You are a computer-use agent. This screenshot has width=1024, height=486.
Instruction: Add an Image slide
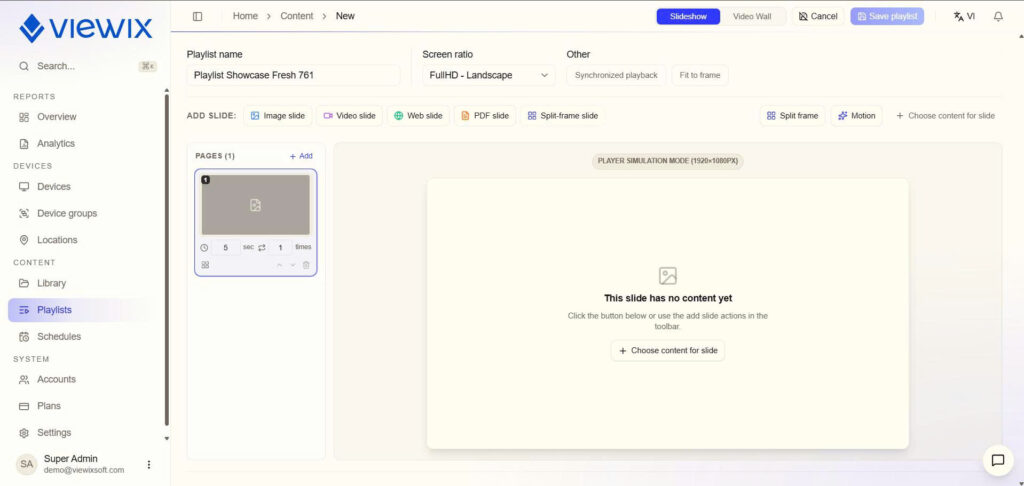278,116
